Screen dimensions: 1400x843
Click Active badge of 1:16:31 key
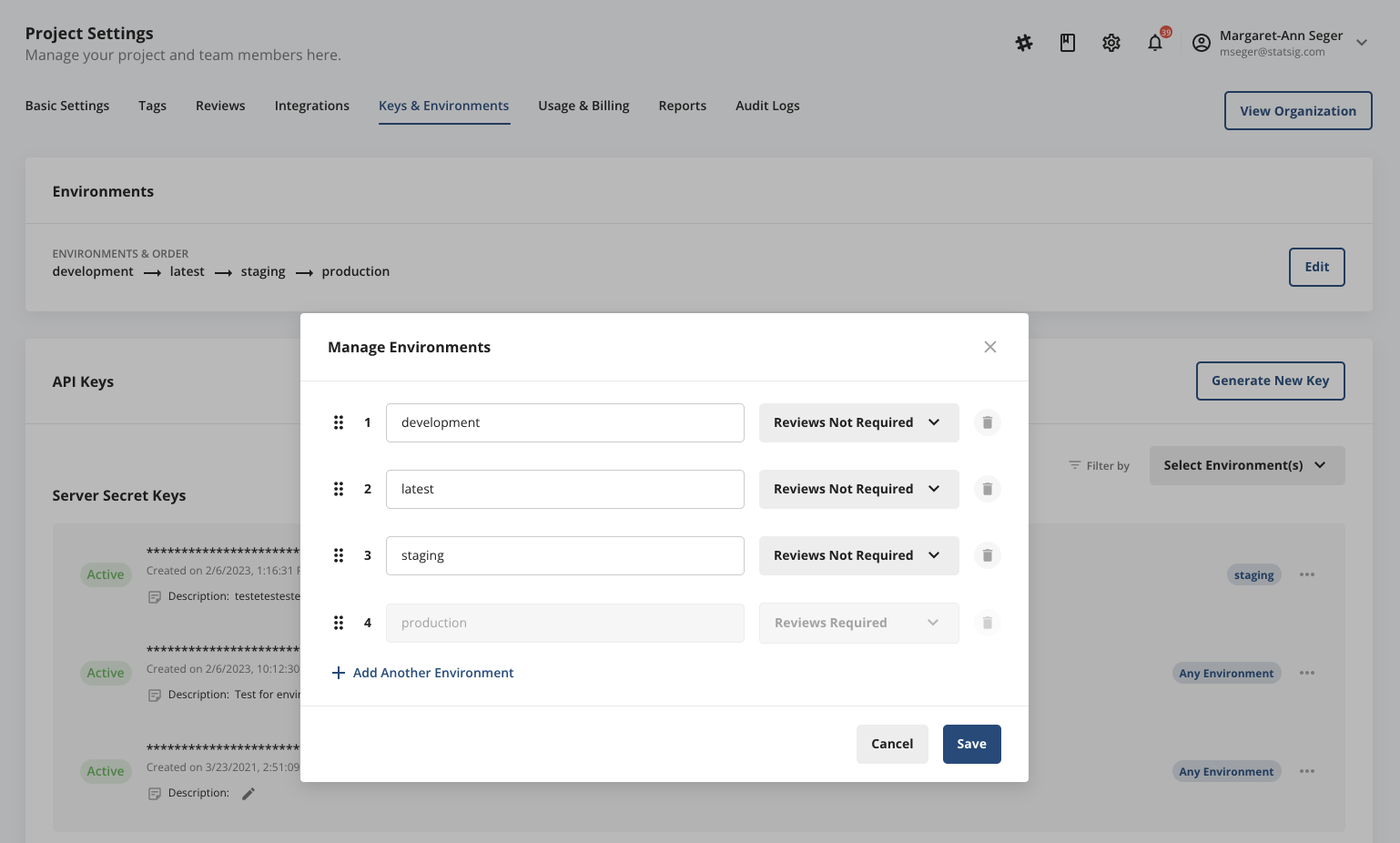point(106,574)
